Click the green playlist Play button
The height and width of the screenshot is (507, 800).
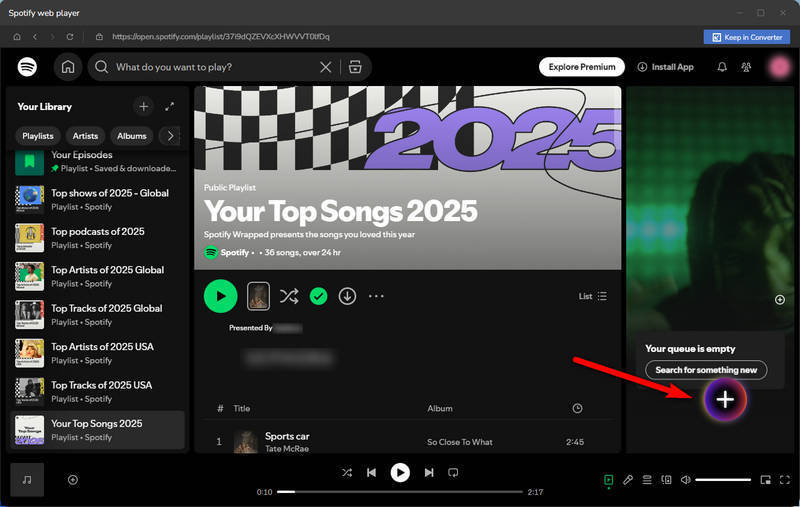[x=220, y=296]
